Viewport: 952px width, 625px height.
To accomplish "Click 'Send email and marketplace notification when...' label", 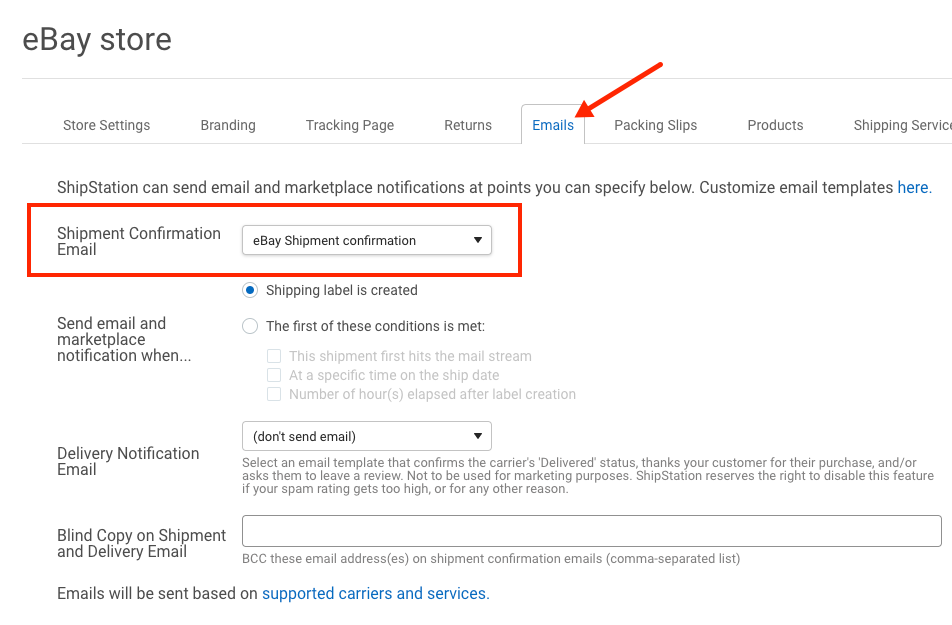I will 124,339.
